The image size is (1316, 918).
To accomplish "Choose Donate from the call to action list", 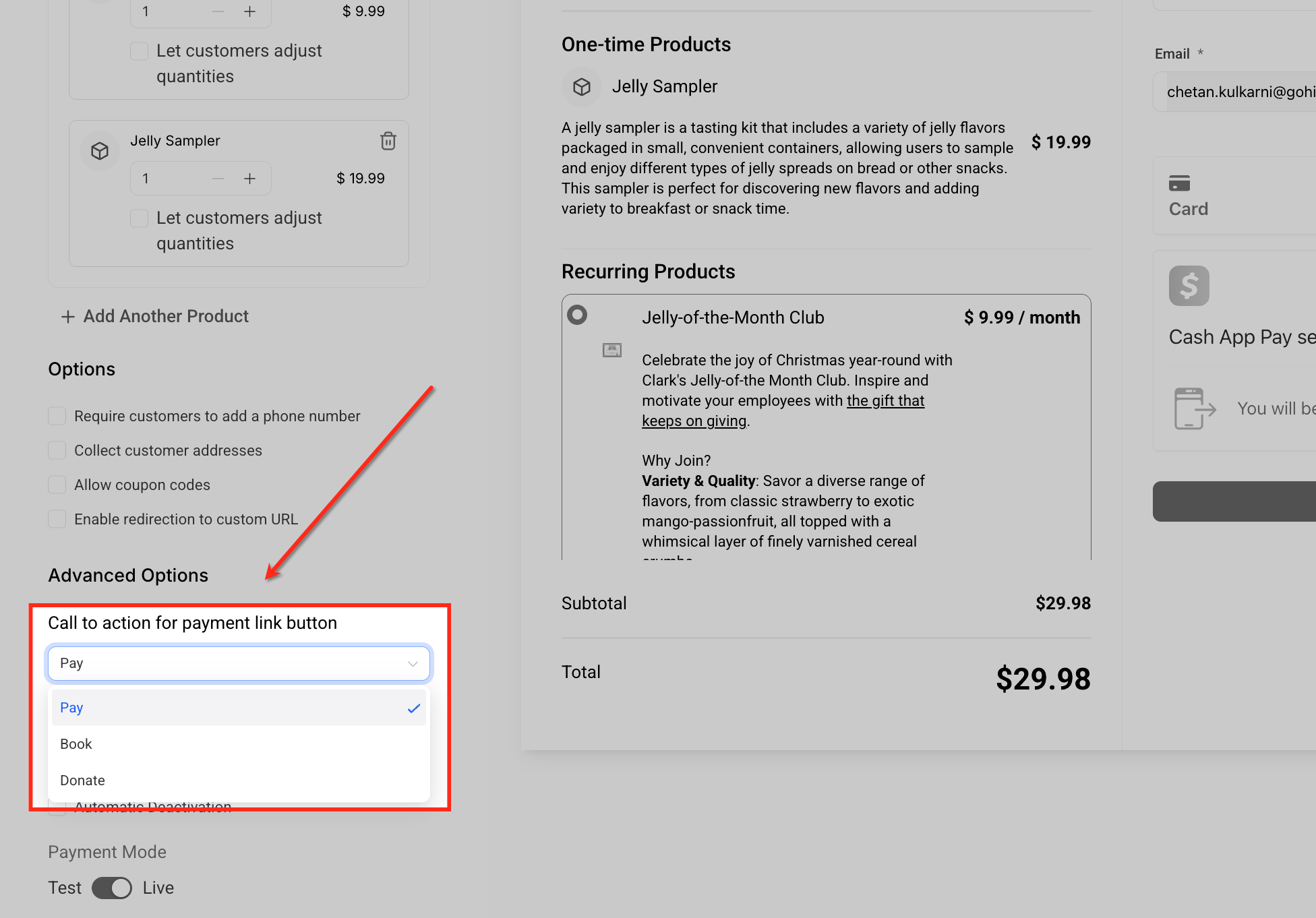I will click(x=82, y=781).
